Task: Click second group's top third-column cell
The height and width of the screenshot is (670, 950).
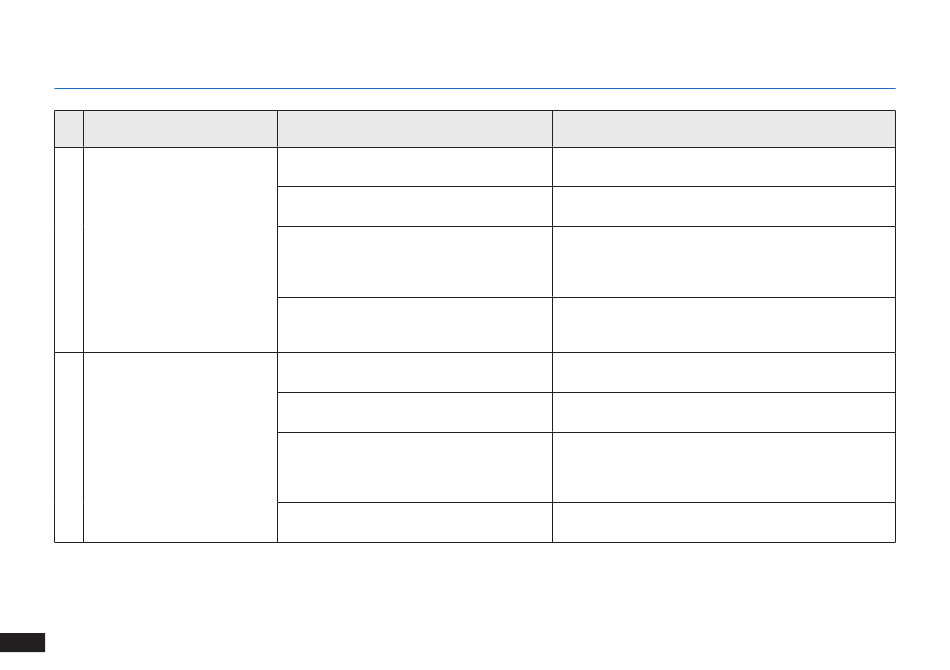Action: click(415, 373)
